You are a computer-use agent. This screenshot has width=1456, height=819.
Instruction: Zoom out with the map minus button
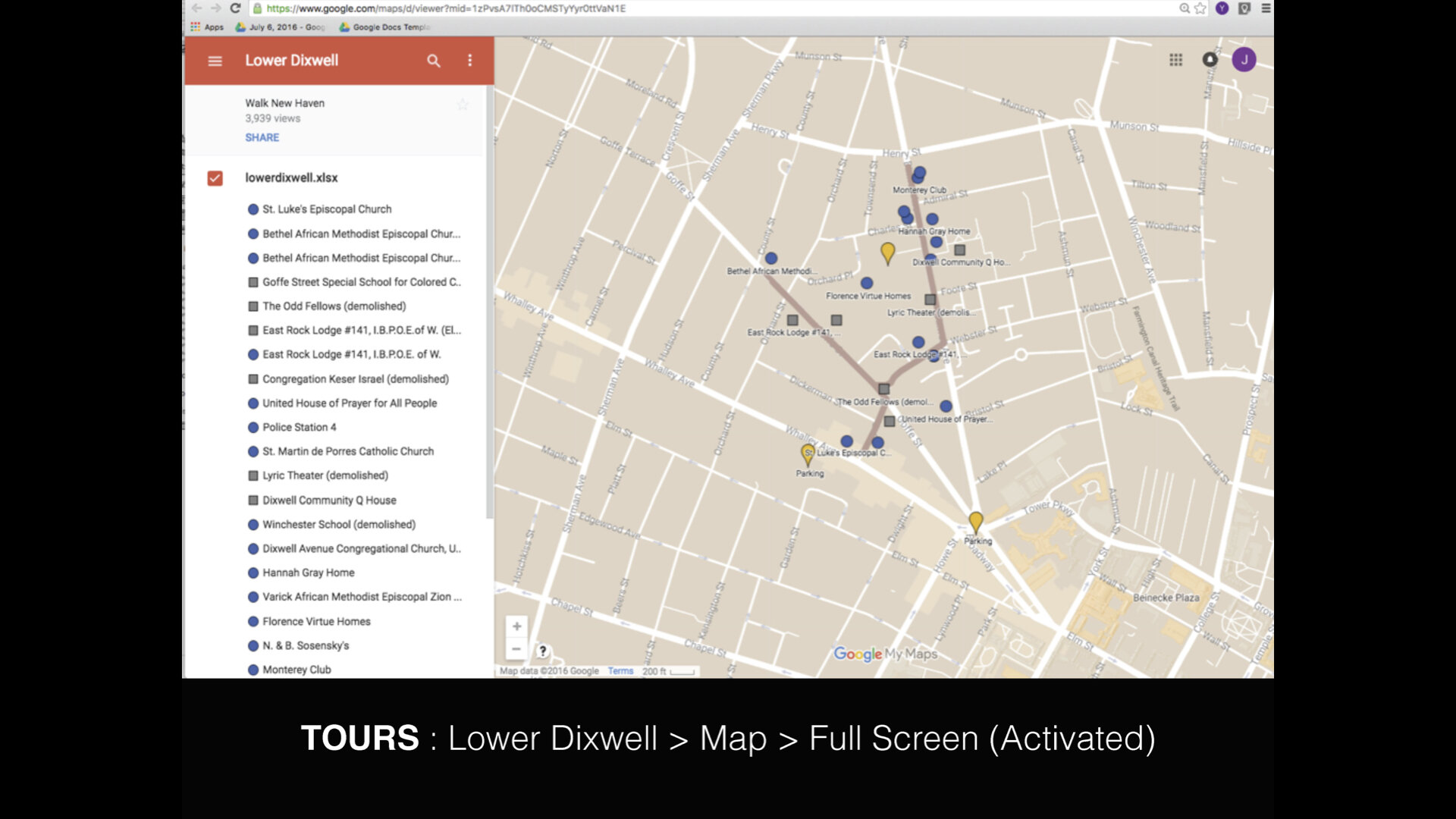click(516, 649)
